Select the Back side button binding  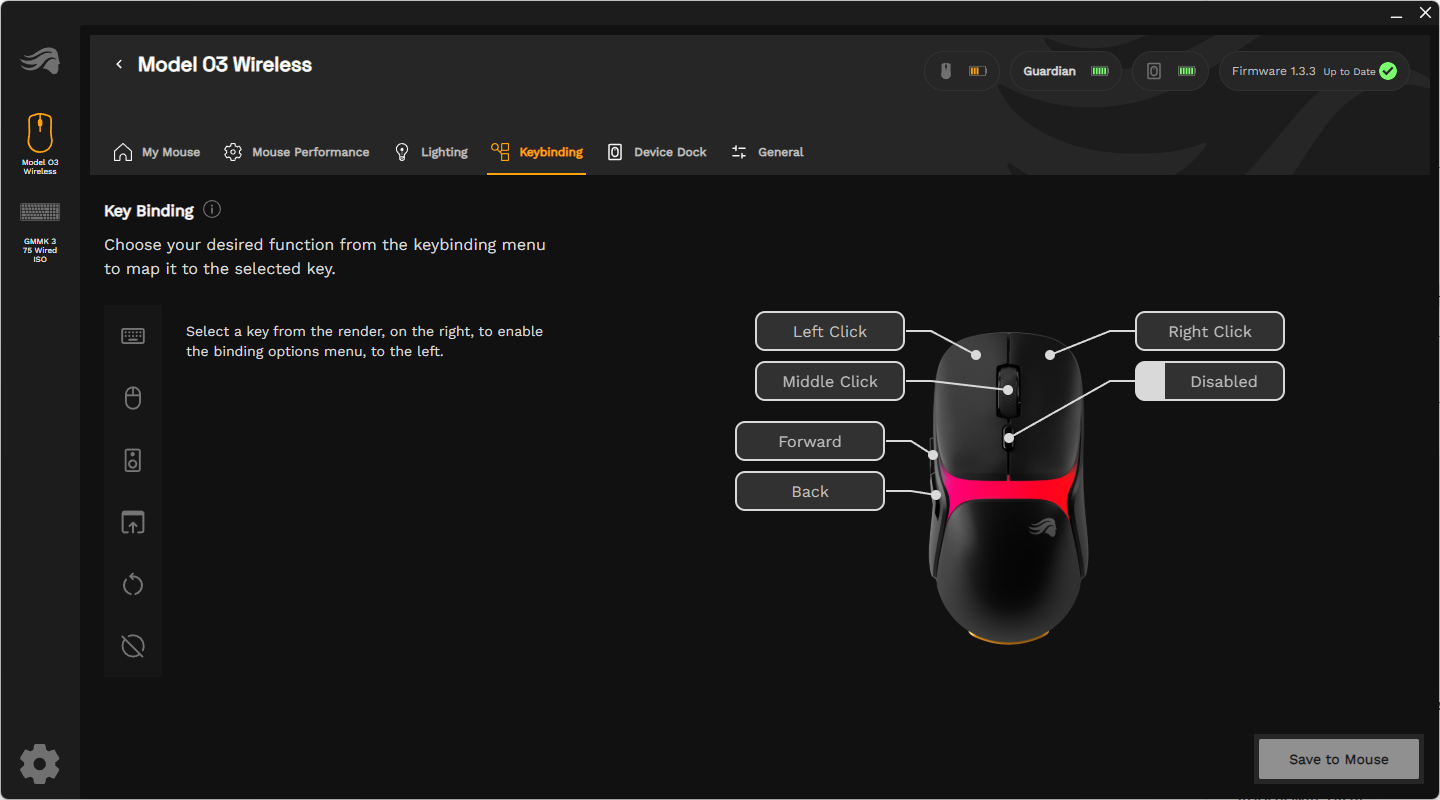(x=810, y=491)
